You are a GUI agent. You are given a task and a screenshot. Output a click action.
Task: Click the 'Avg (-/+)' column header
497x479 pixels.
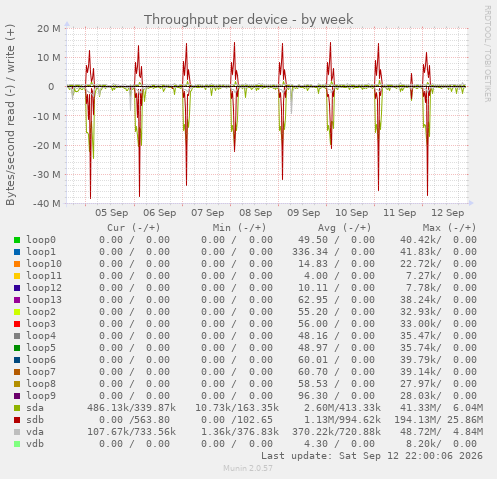(344, 228)
